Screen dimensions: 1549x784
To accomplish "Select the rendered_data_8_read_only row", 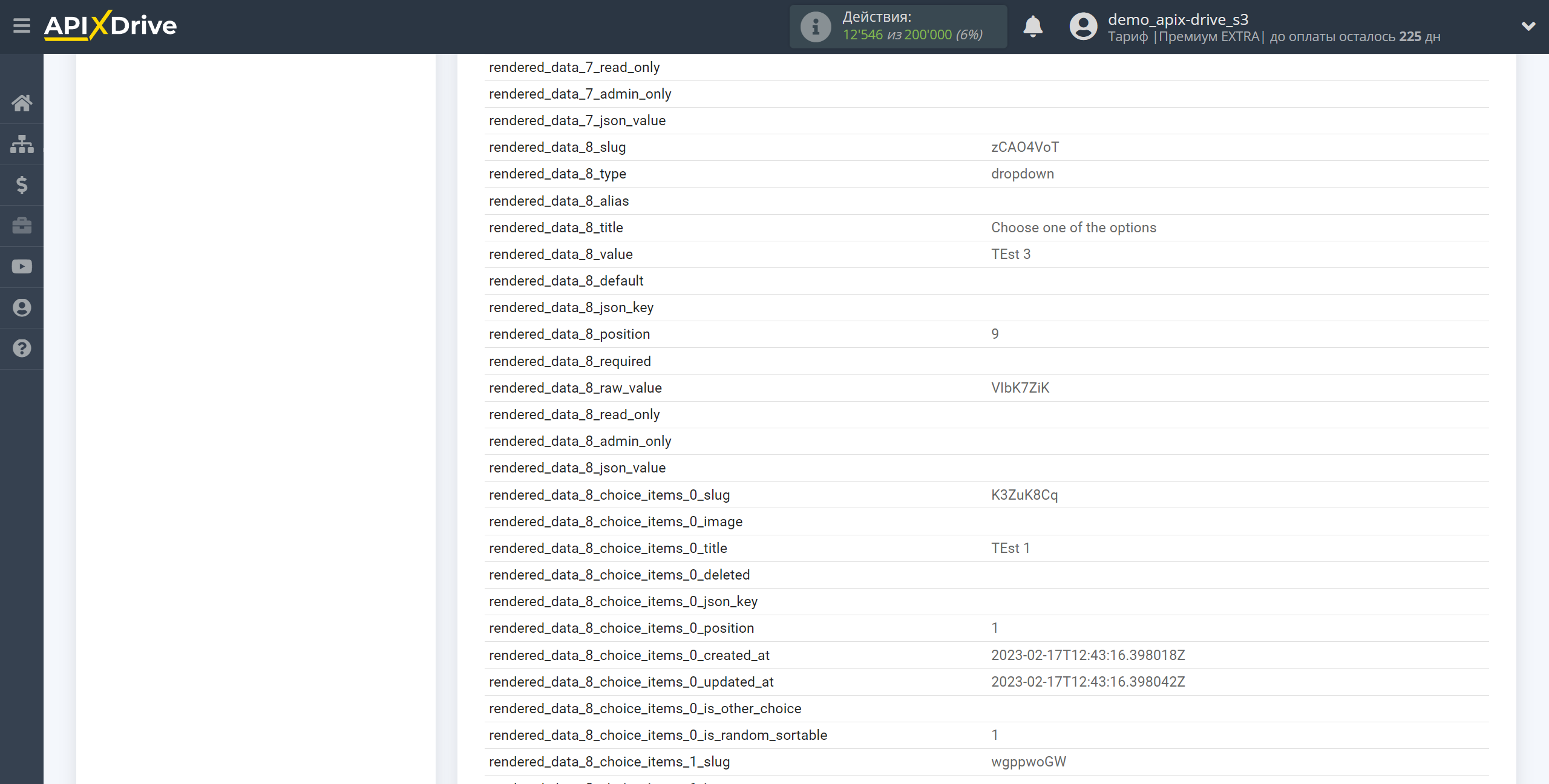I will (x=986, y=414).
